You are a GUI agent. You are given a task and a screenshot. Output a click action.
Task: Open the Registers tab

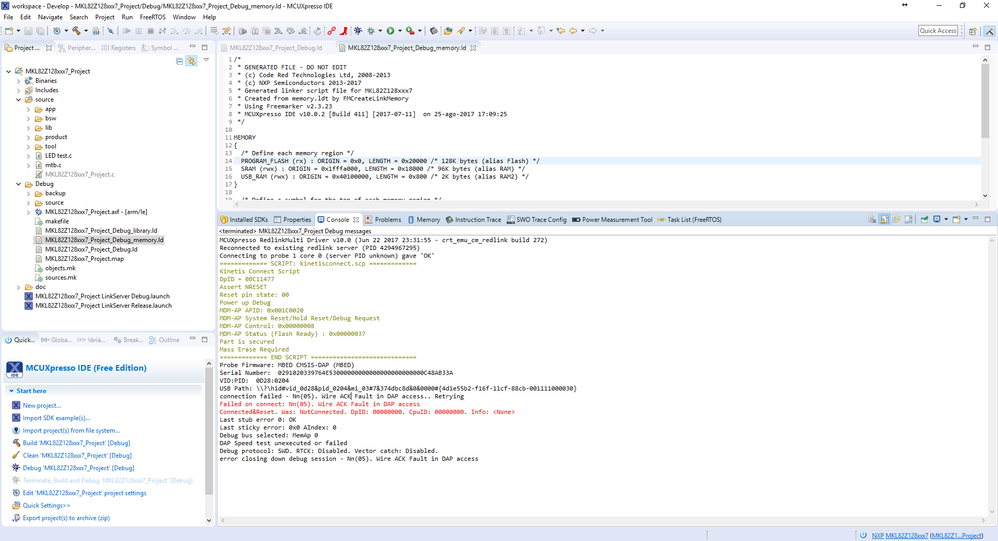pos(118,48)
